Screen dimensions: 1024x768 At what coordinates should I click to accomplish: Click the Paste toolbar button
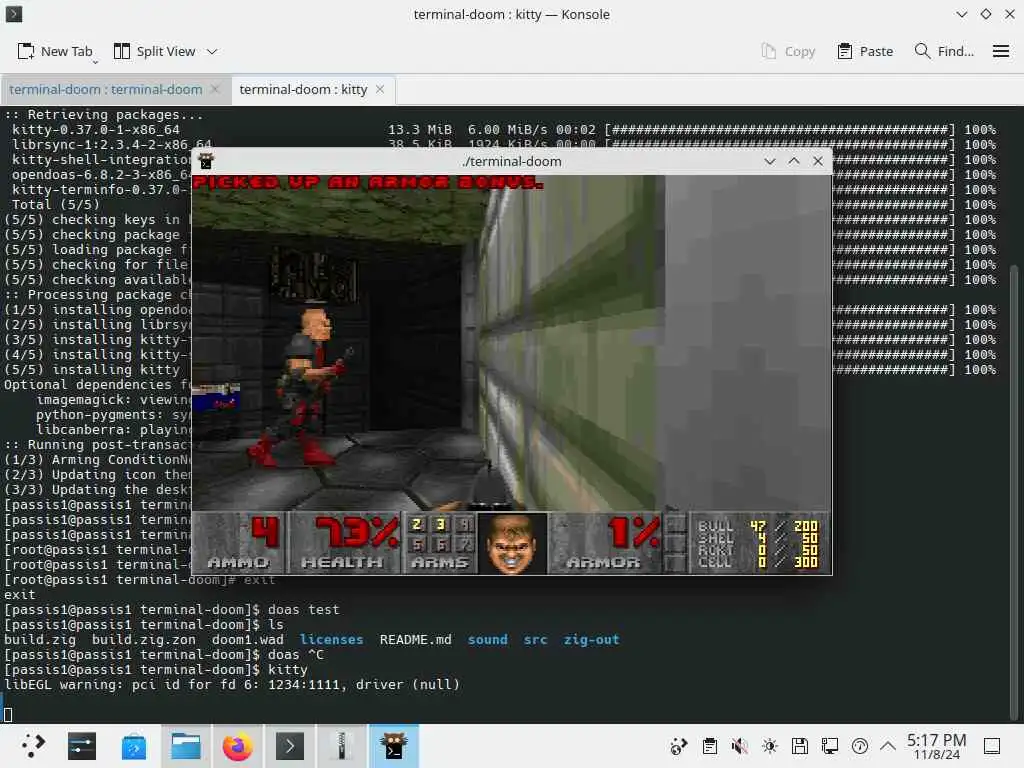point(865,52)
